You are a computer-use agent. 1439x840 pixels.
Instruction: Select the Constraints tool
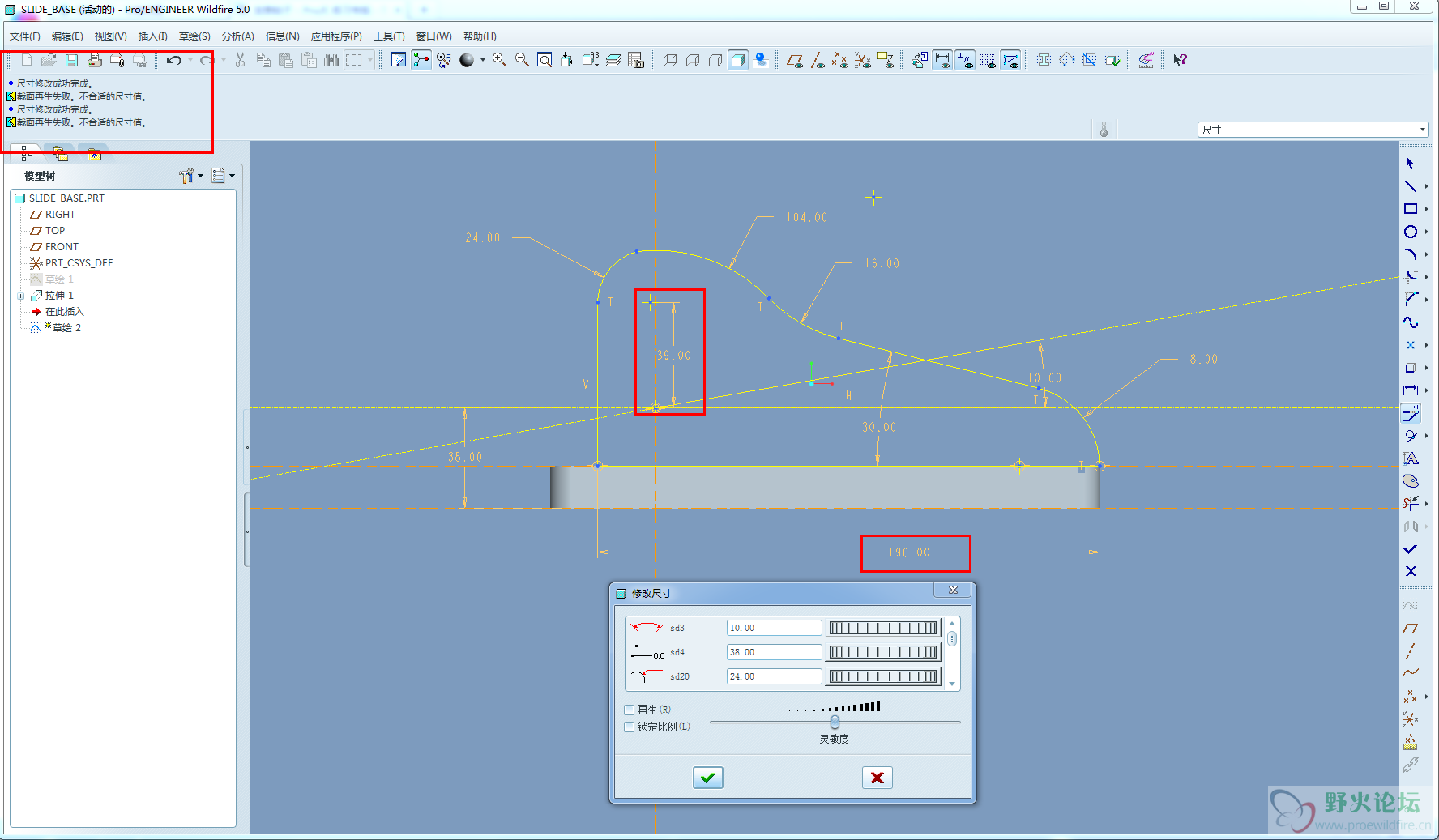(1410, 436)
